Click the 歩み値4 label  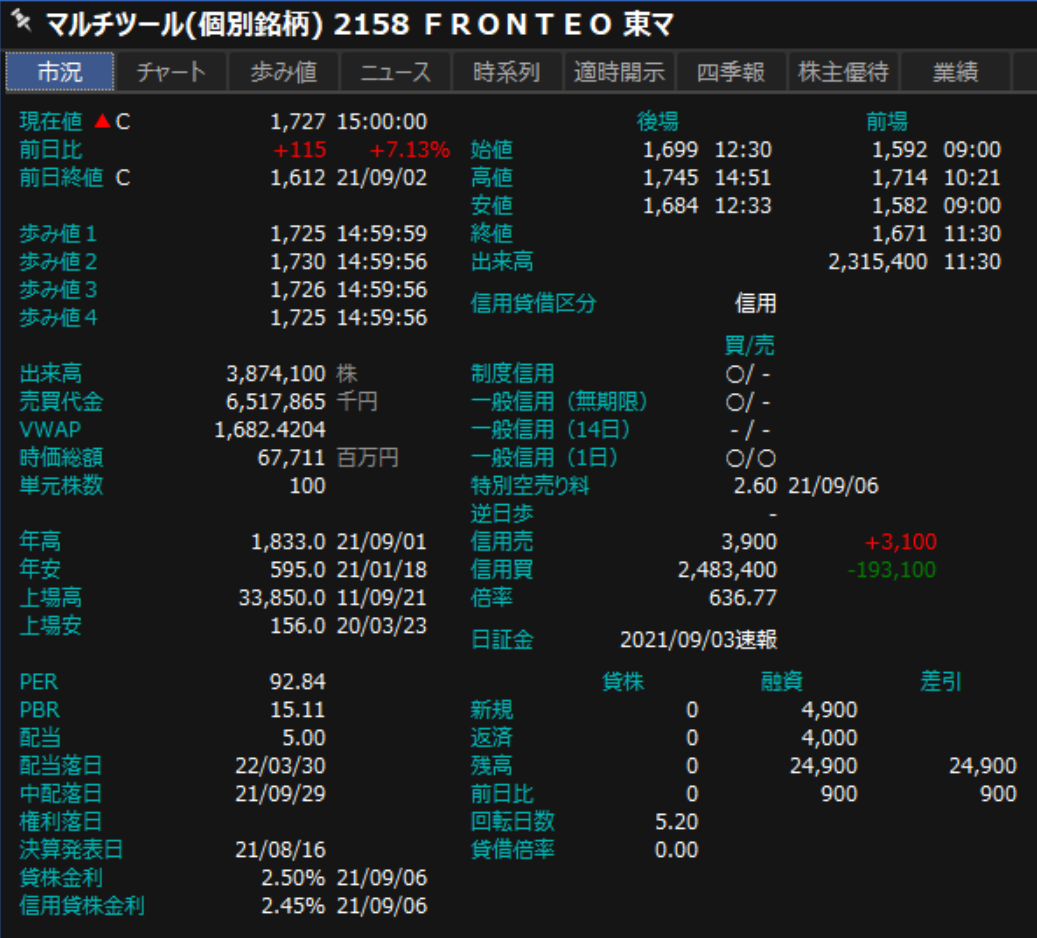(x=58, y=318)
